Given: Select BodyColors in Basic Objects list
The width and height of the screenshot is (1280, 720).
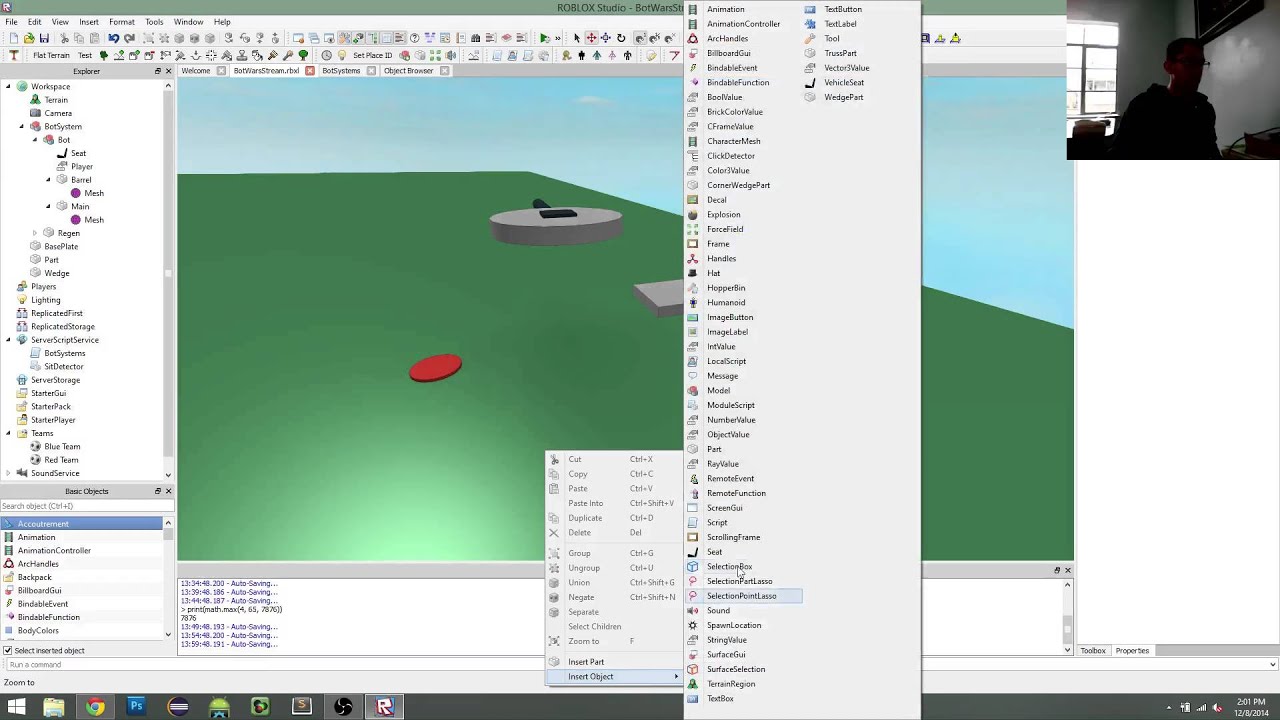Looking at the screenshot, I should click(38, 630).
